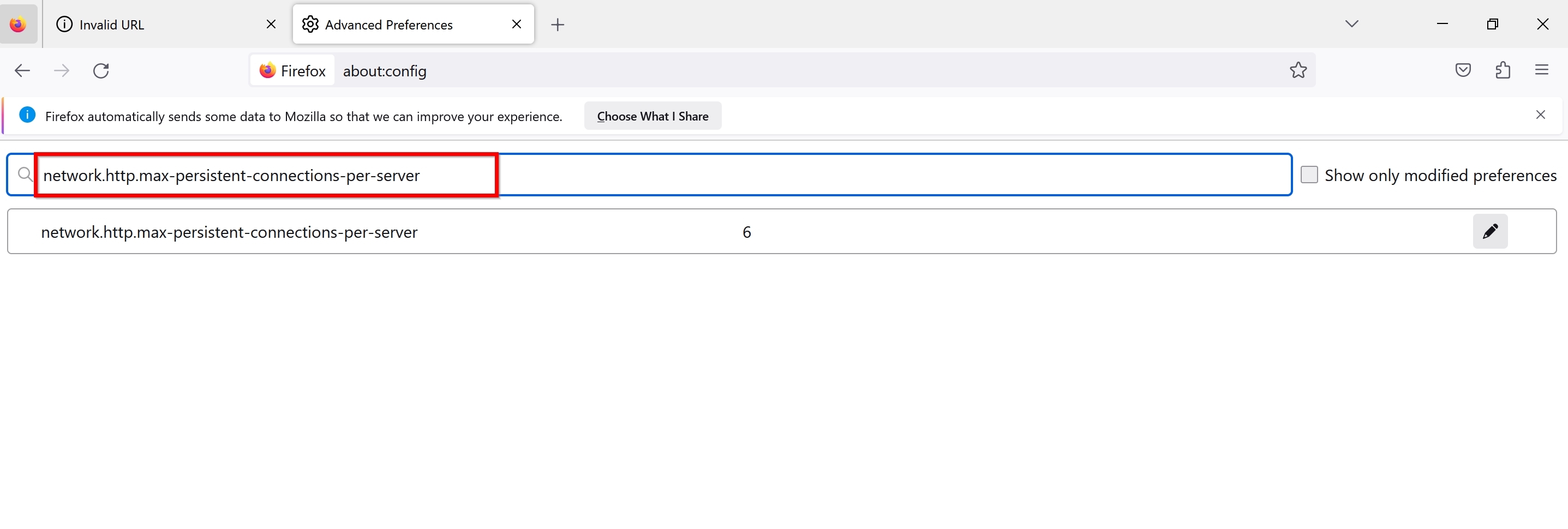
Task: Click the Firefox identity box in address bar
Action: [293, 70]
